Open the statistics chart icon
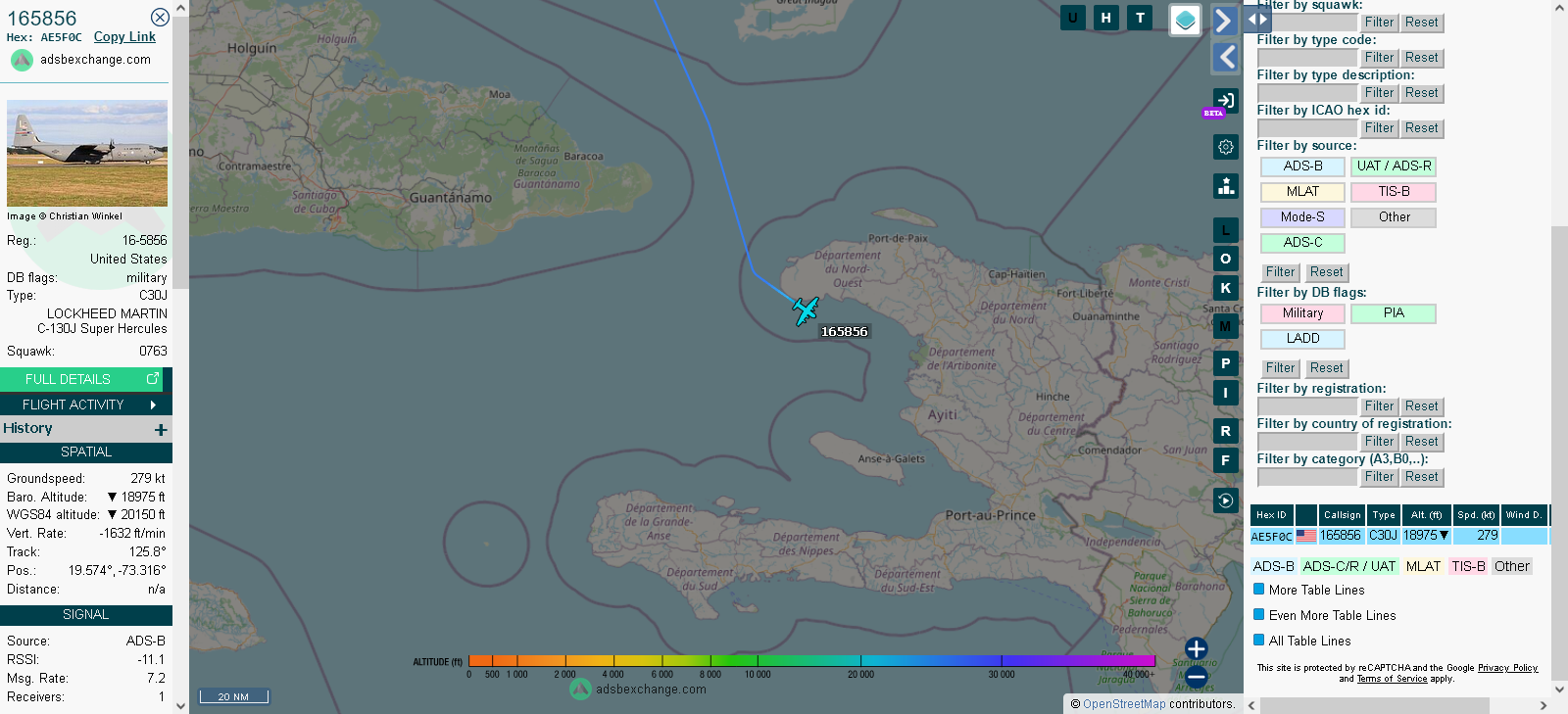The image size is (1568, 714). [x=1225, y=186]
